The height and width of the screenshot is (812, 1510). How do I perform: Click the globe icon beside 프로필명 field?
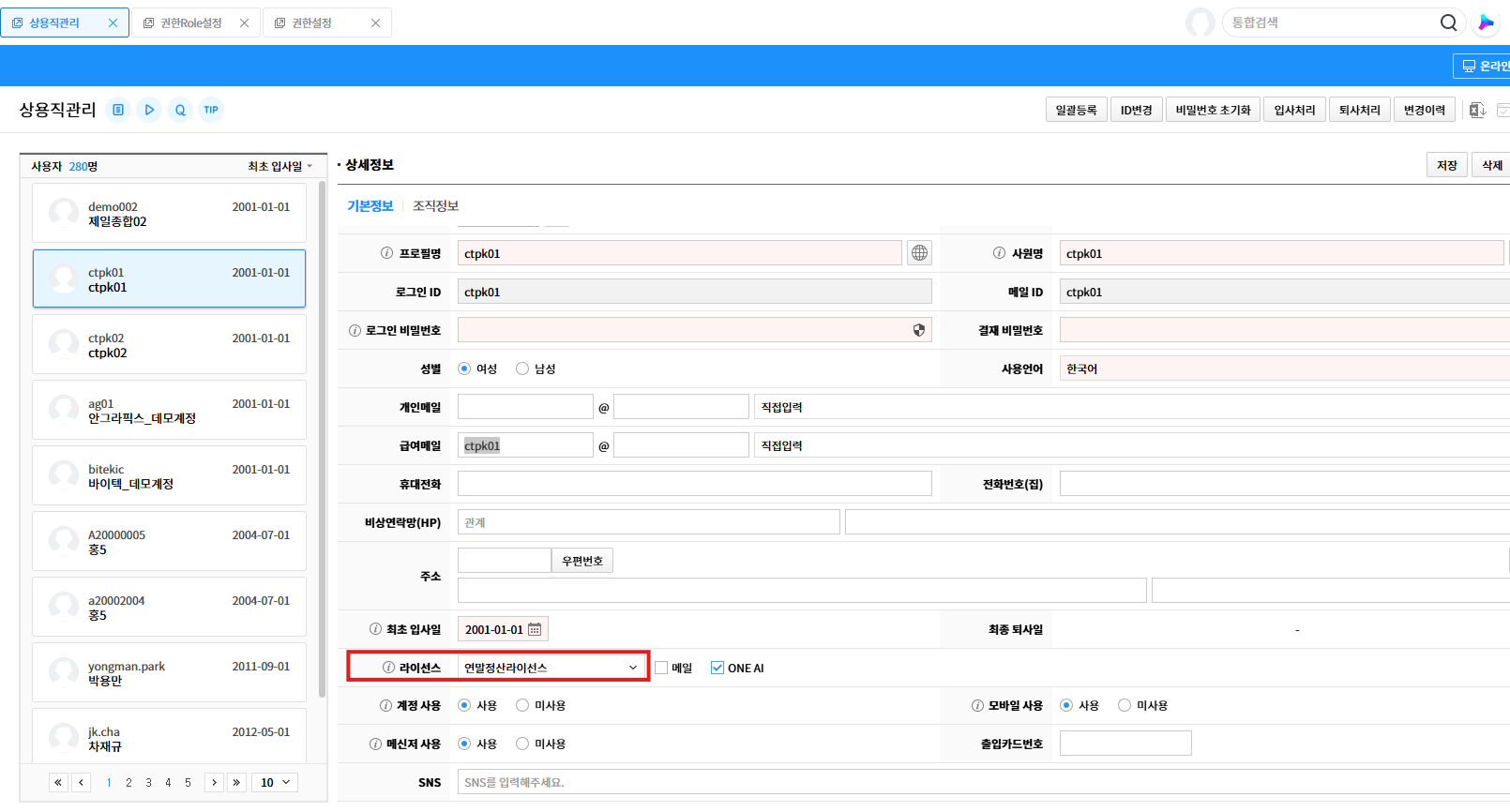click(919, 253)
